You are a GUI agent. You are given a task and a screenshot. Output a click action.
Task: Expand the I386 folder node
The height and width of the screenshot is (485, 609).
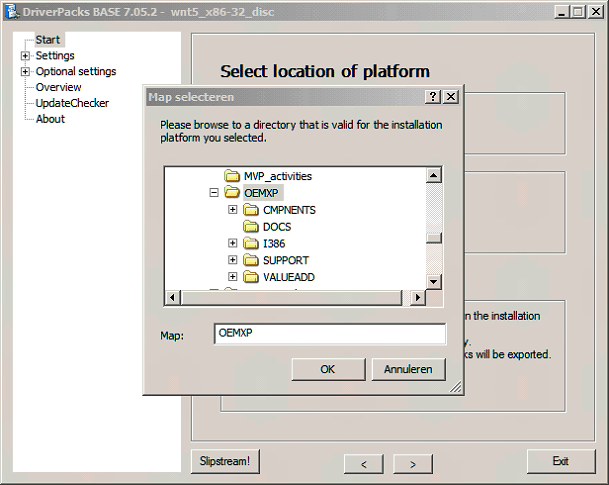(233, 244)
